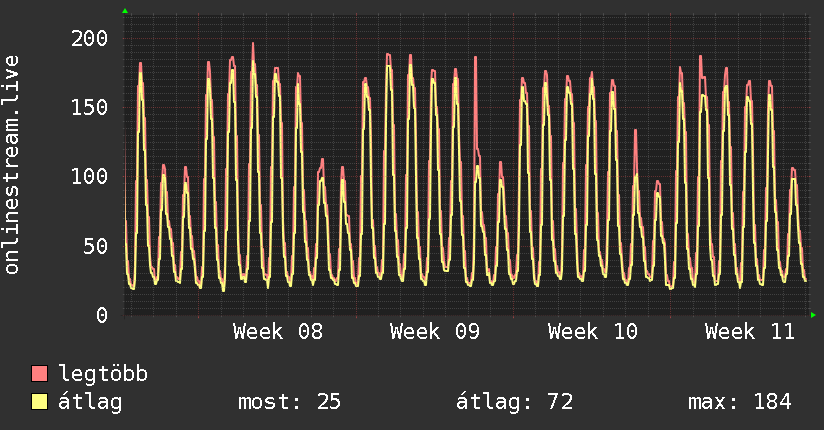This screenshot has width=824, height=430.
Task: Click the 'átlag: 72' average value
Action: (514, 402)
